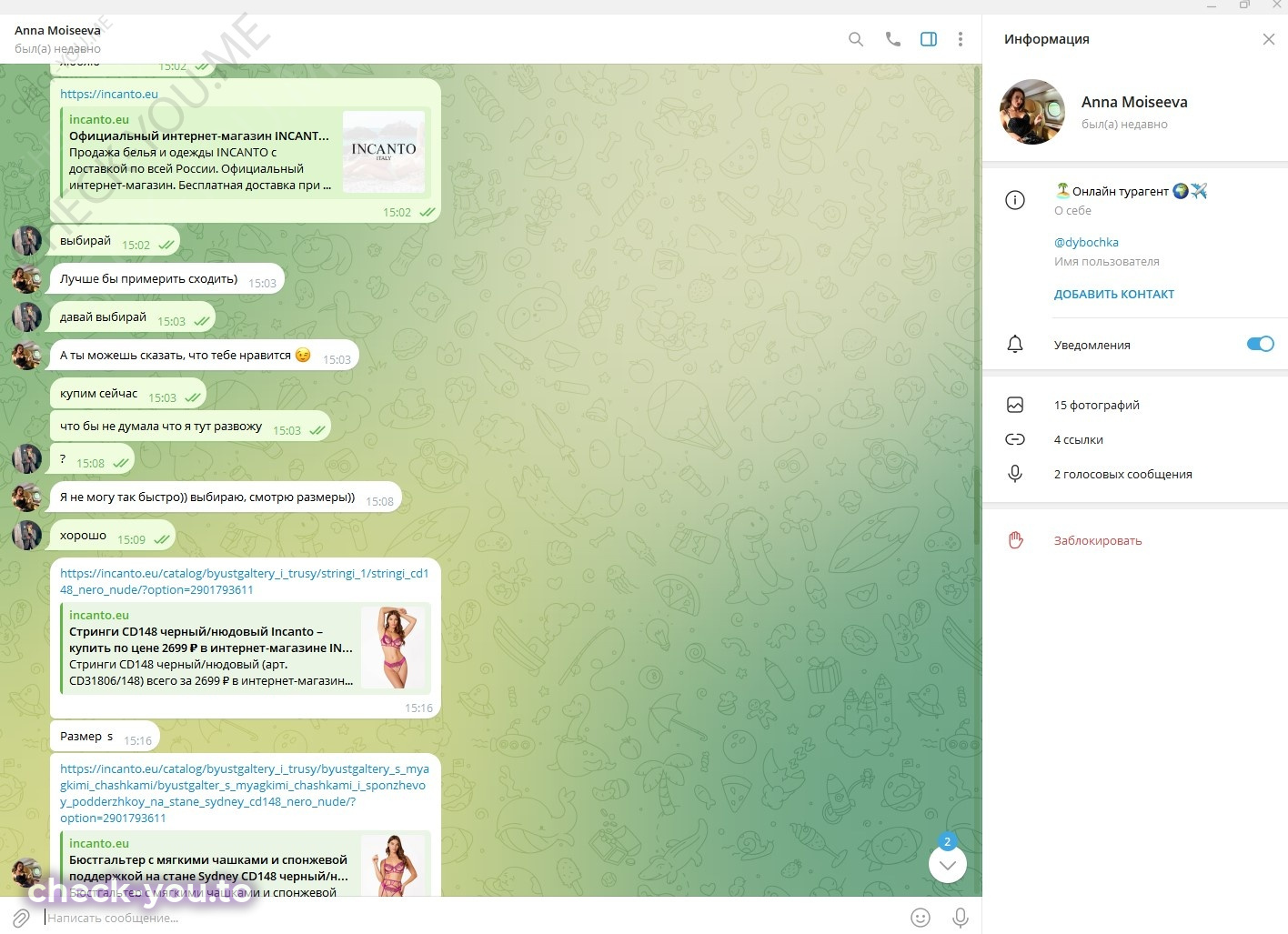Click avatar beside 'А ты можешь сказать' message
1288x934 pixels.
click(26, 356)
